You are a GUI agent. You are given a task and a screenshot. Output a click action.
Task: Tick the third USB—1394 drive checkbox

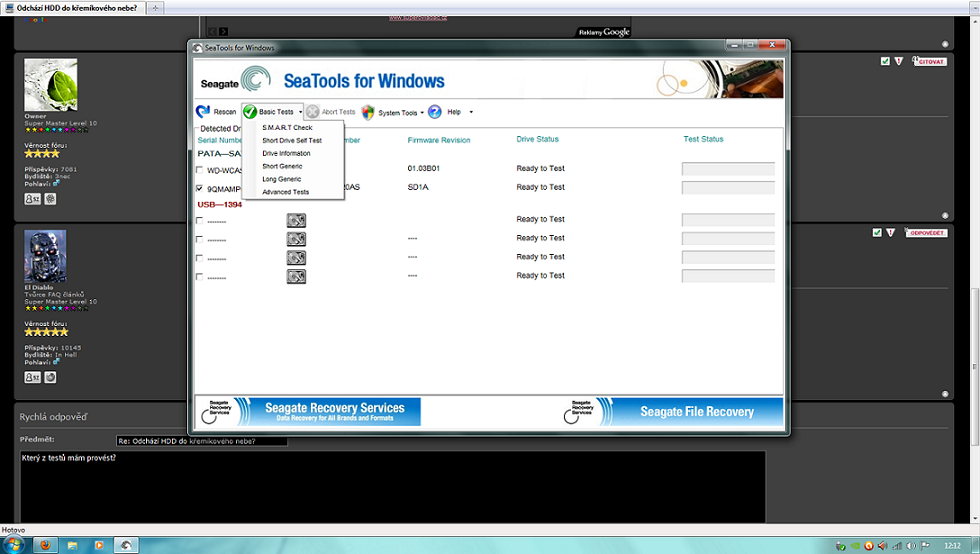click(x=199, y=258)
